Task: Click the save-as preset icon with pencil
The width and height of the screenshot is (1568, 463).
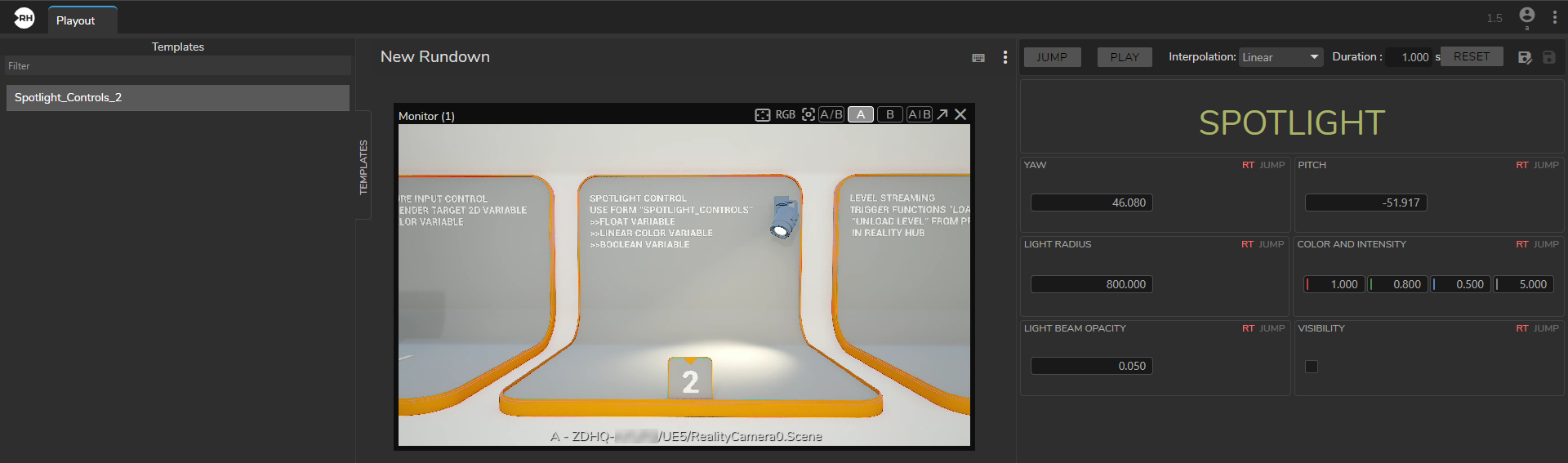Action: (1524, 57)
